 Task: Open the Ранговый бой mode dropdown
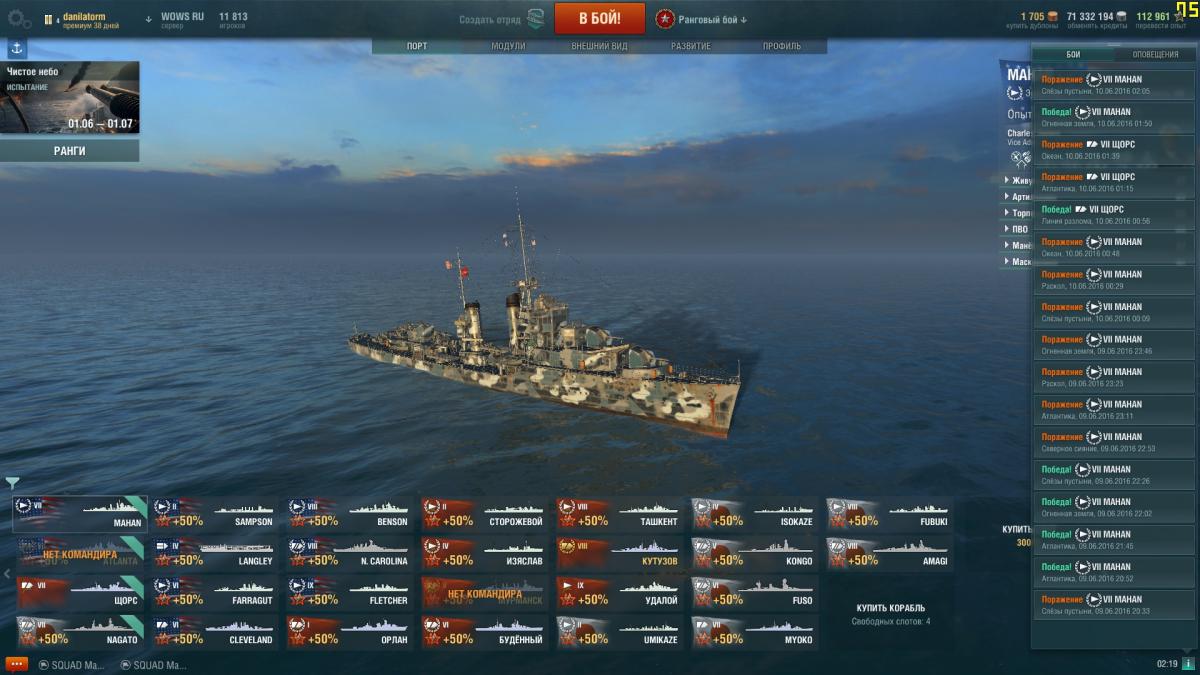701,19
